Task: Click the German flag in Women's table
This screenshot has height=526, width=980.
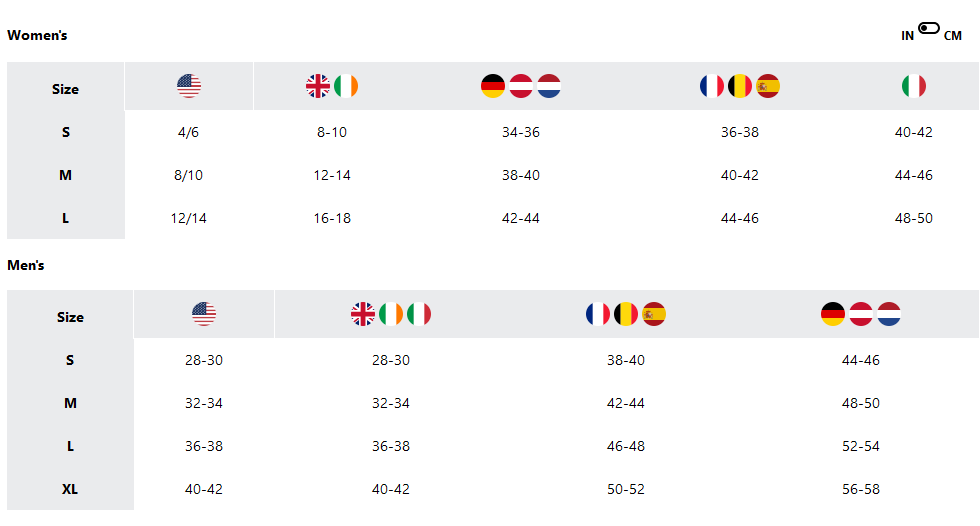Action: (x=492, y=86)
